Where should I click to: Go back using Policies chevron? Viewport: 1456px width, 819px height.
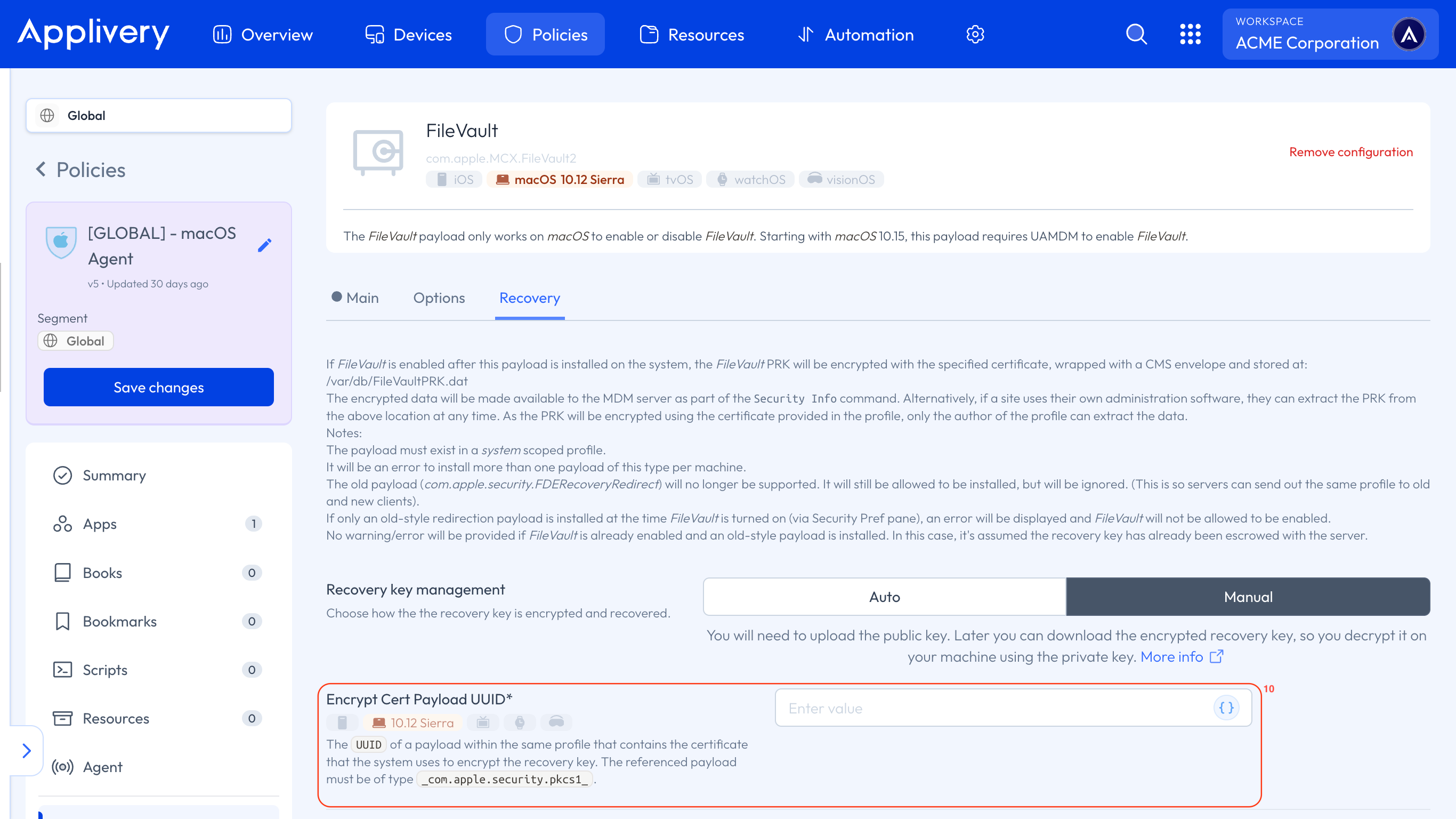41,169
